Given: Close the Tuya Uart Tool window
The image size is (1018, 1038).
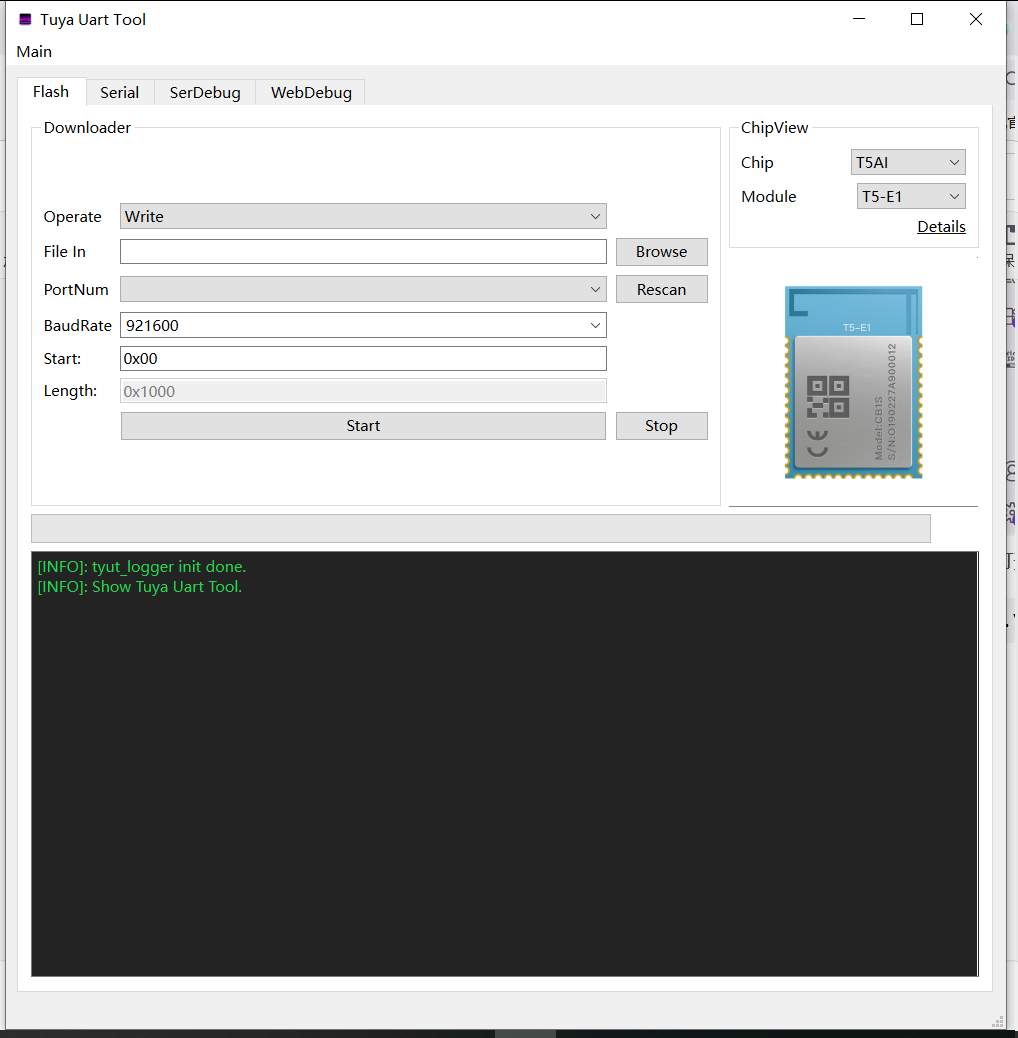Looking at the screenshot, I should (x=976, y=19).
